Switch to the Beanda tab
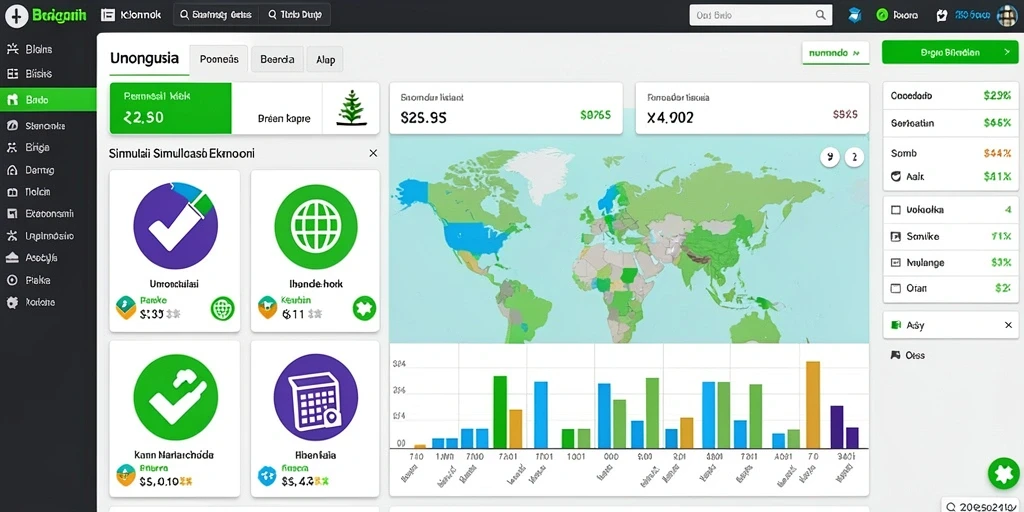The image size is (1024, 512). (x=277, y=59)
